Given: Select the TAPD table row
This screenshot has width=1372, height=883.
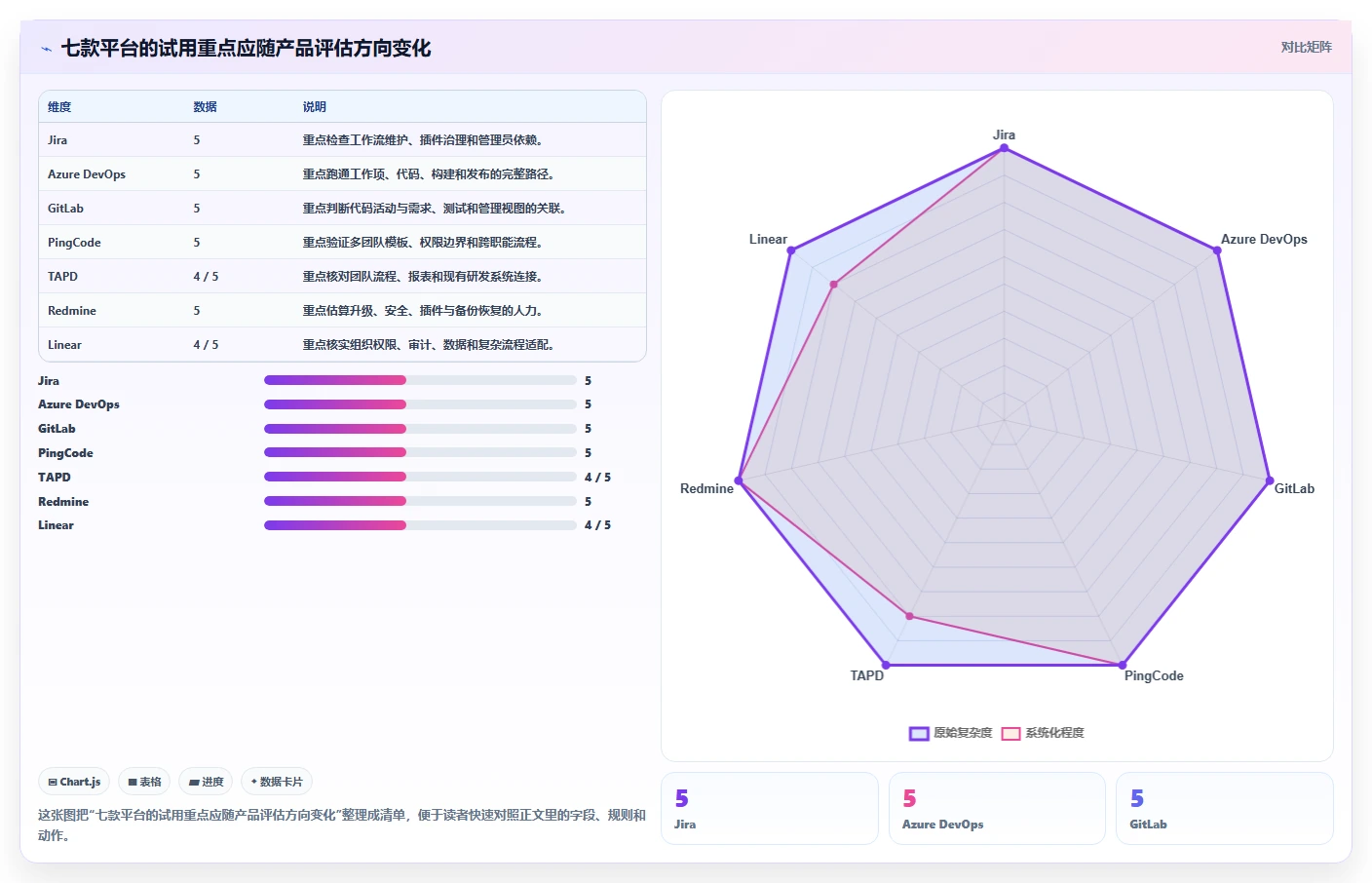Looking at the screenshot, I should pyautogui.click(x=342, y=277).
